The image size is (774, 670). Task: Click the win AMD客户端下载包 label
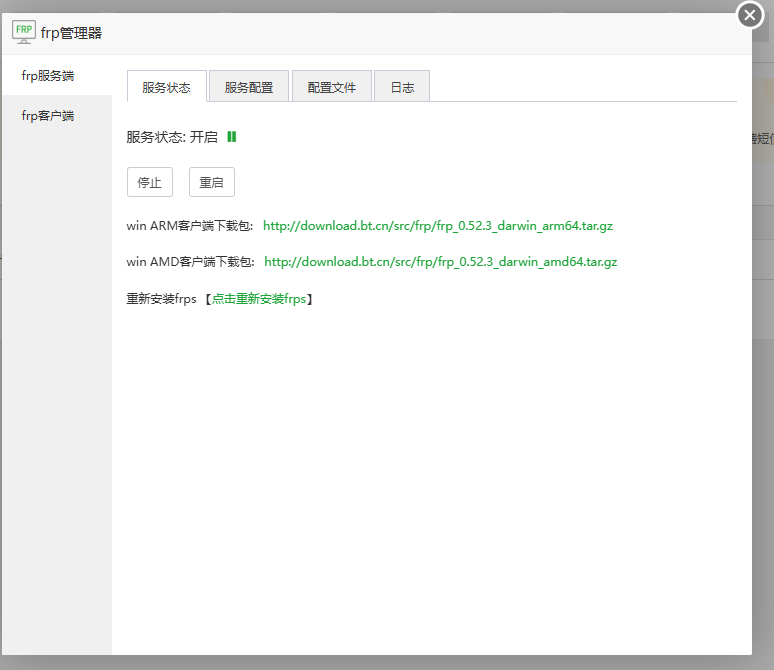pyautogui.click(x=191, y=262)
